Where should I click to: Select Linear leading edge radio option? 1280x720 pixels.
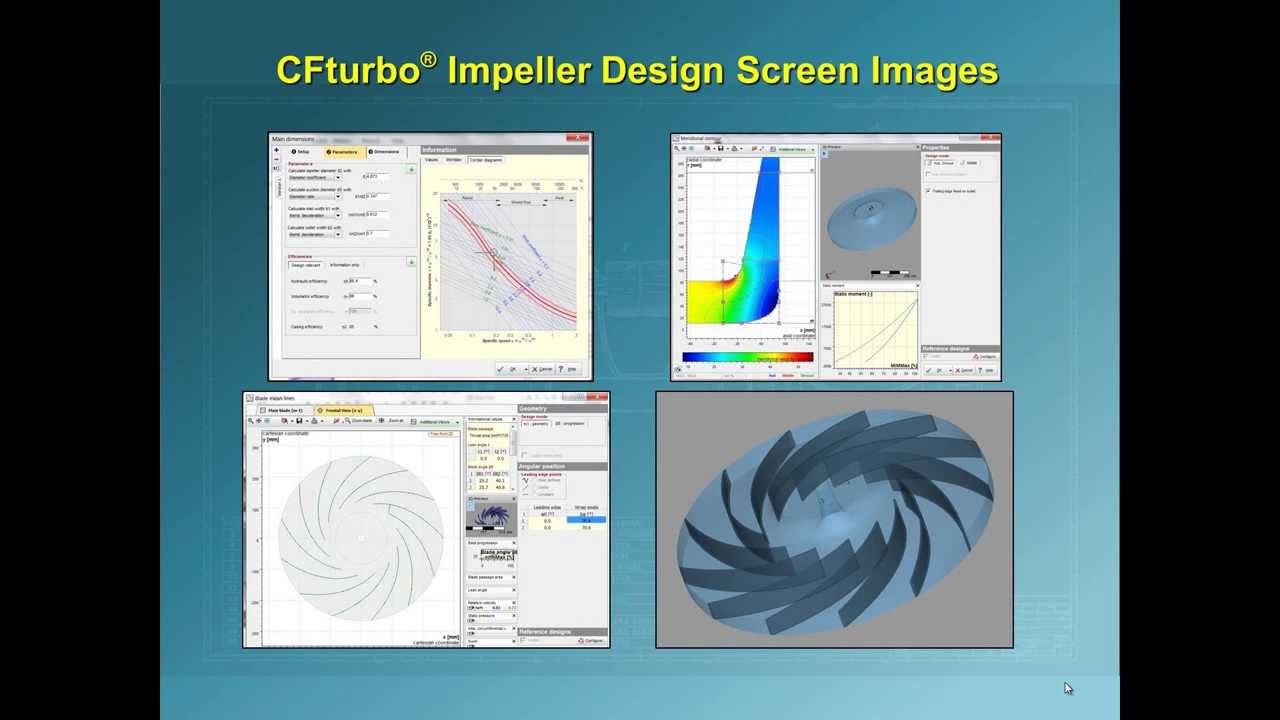pos(543,487)
